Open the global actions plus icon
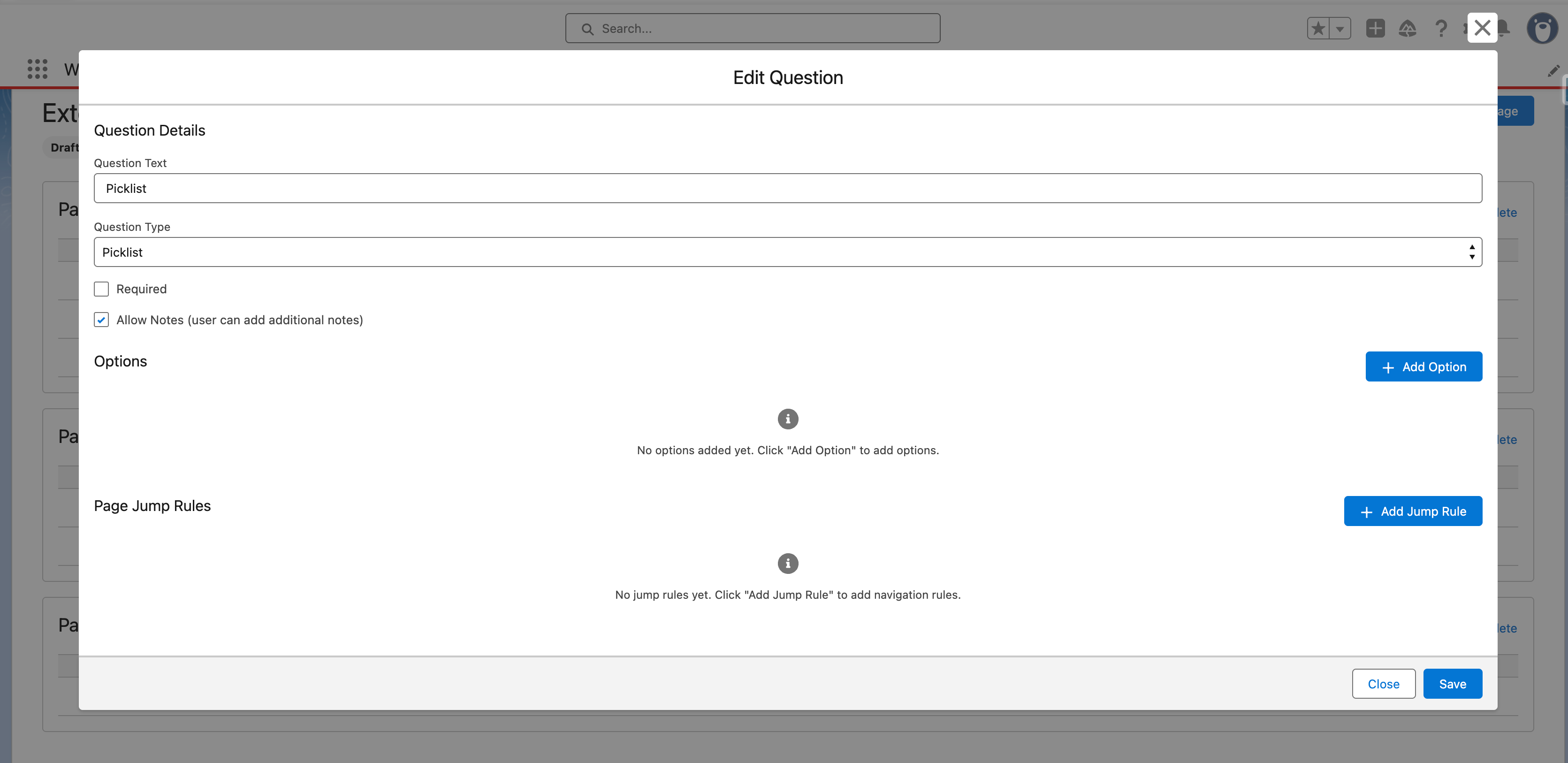Viewport: 1568px width, 763px height. (1375, 29)
